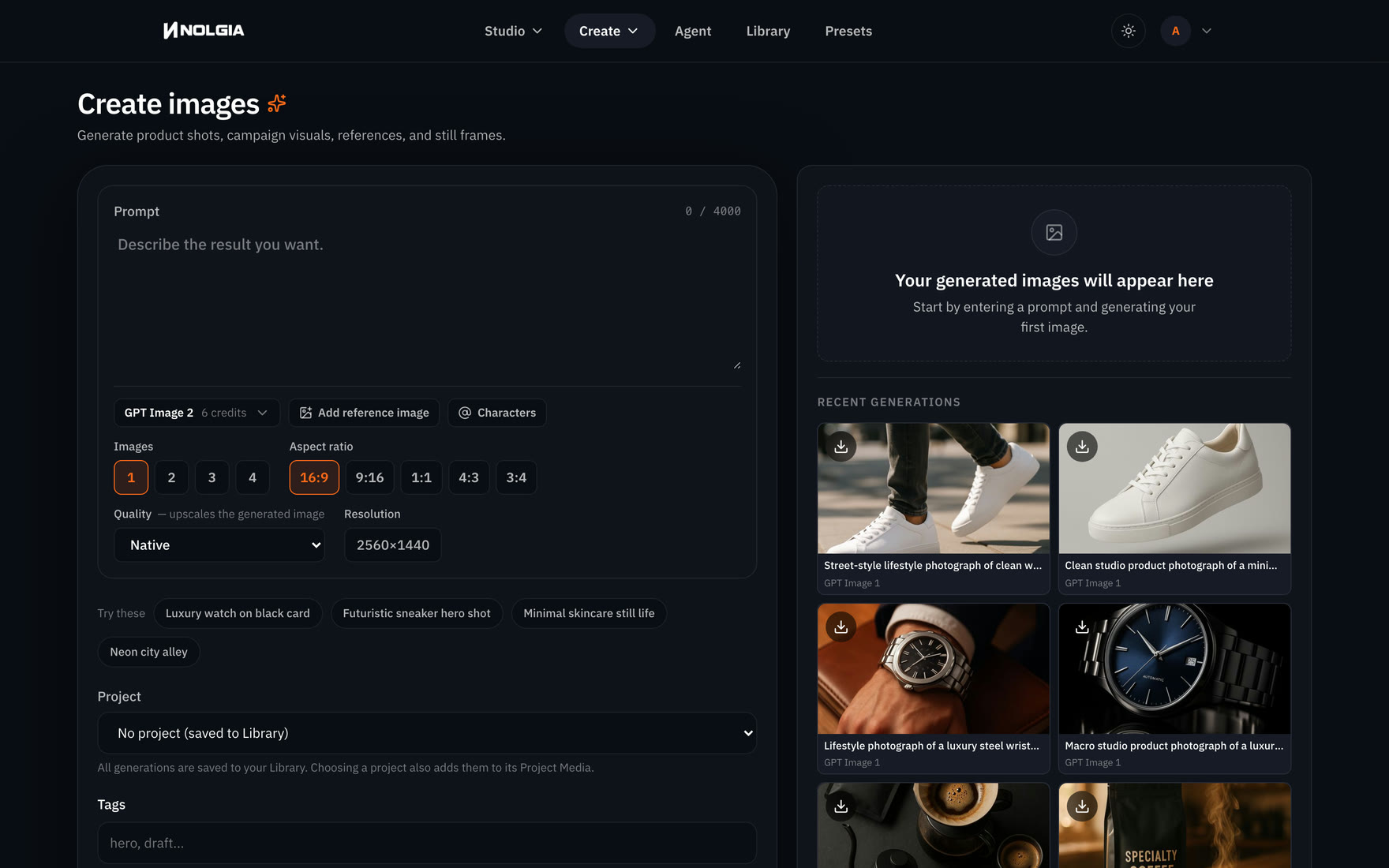Open the blue-dial macro watch thumbnail

pyautogui.click(x=1174, y=669)
